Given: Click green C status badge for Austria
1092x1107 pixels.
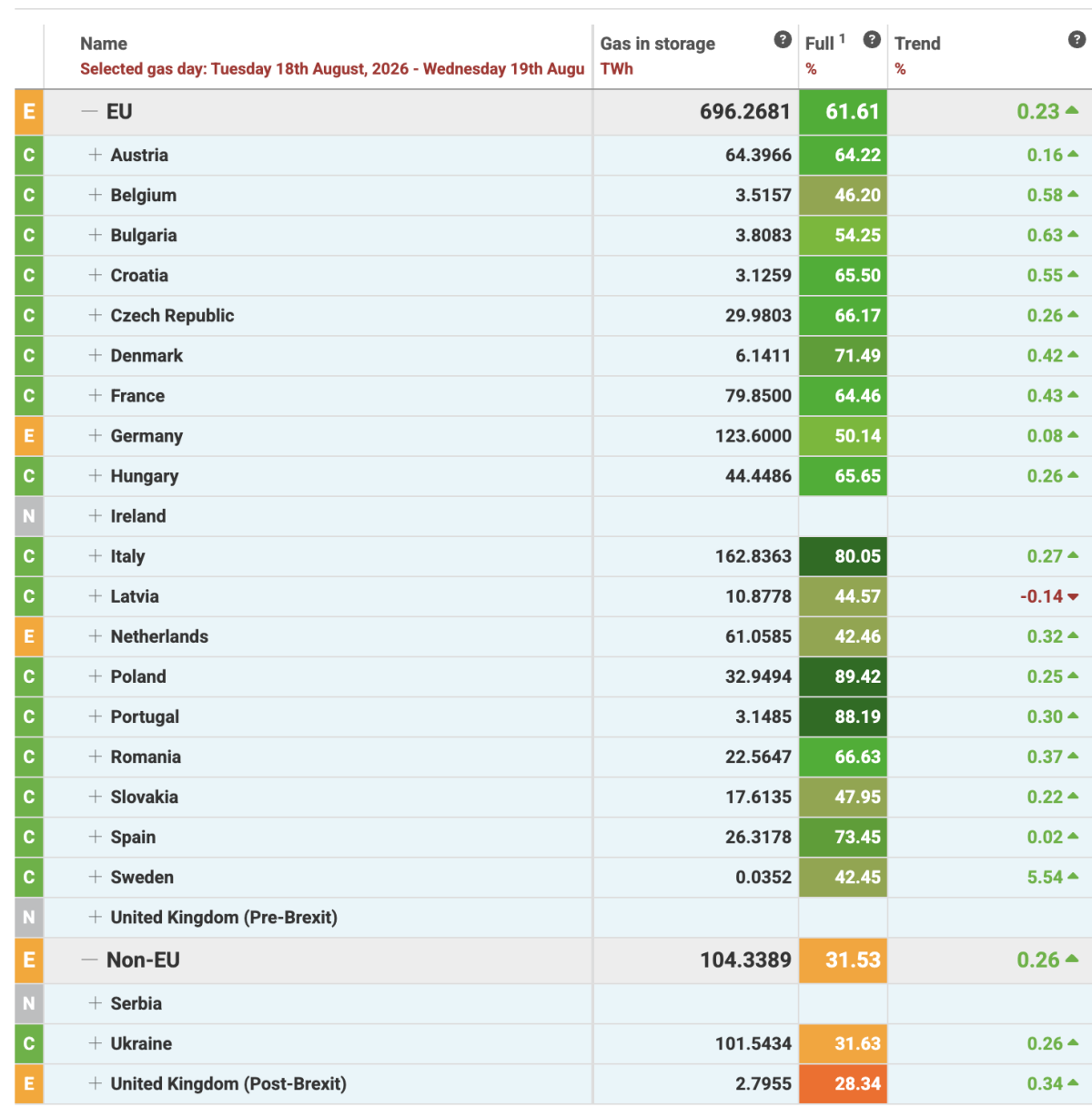Looking at the screenshot, I should 29,156.
